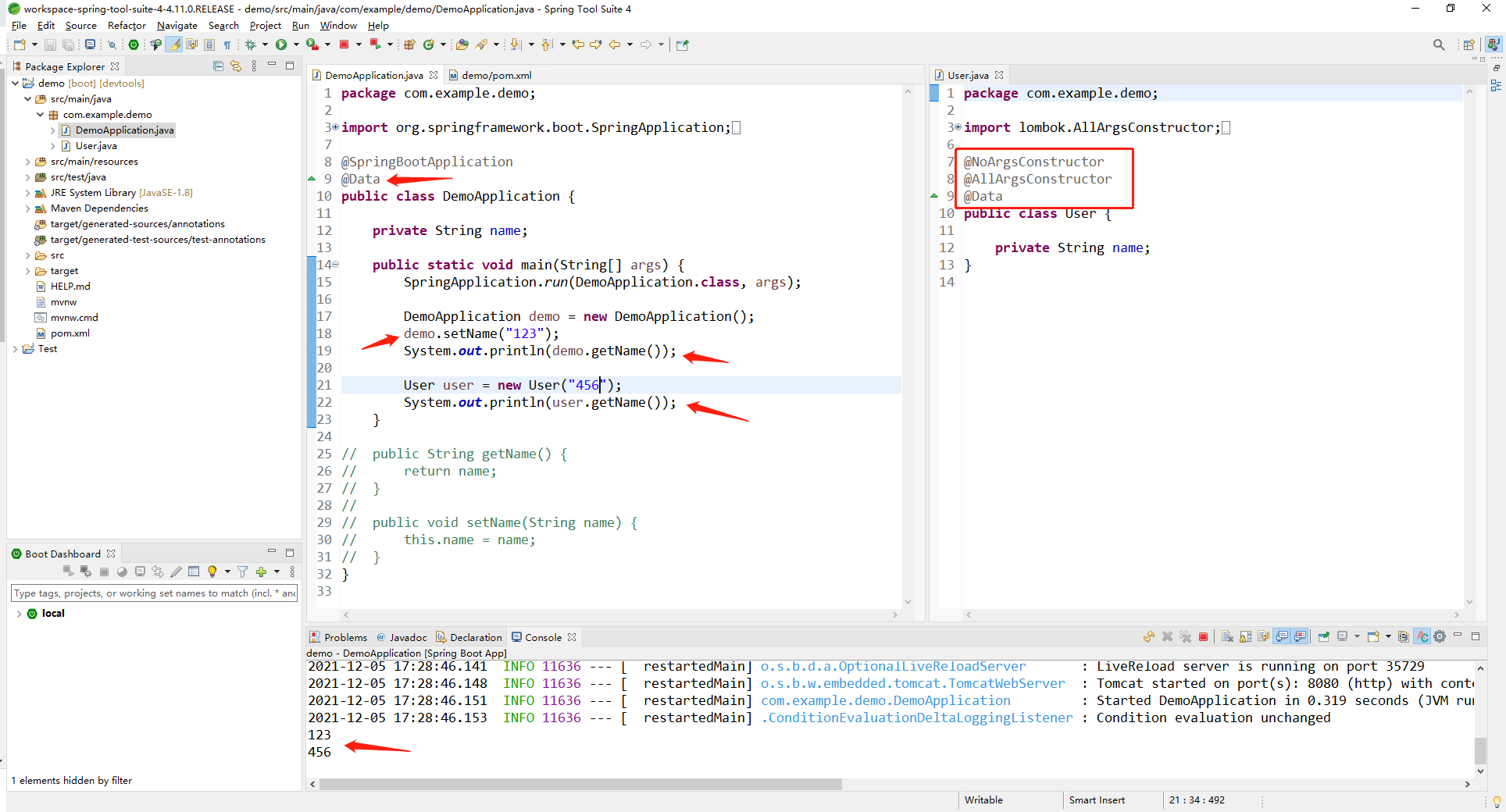Open search using the magnifier icon top right
This screenshot has height=812, width=1506.
[1439, 45]
